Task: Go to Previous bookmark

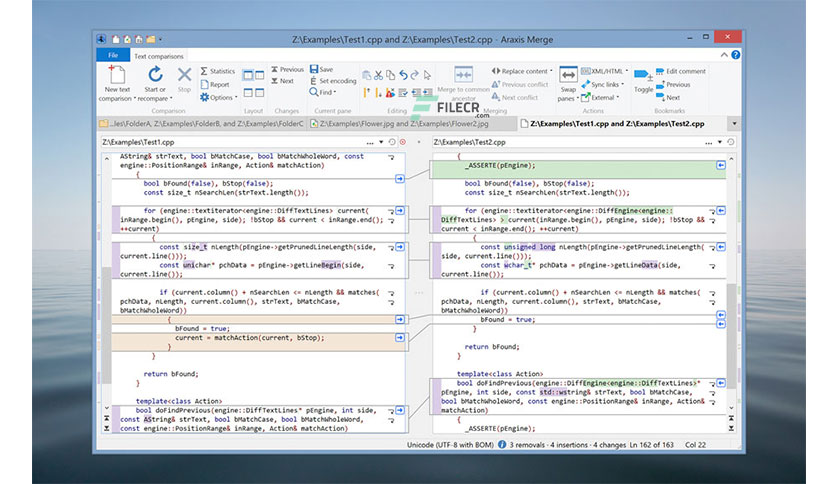Action: coord(673,84)
